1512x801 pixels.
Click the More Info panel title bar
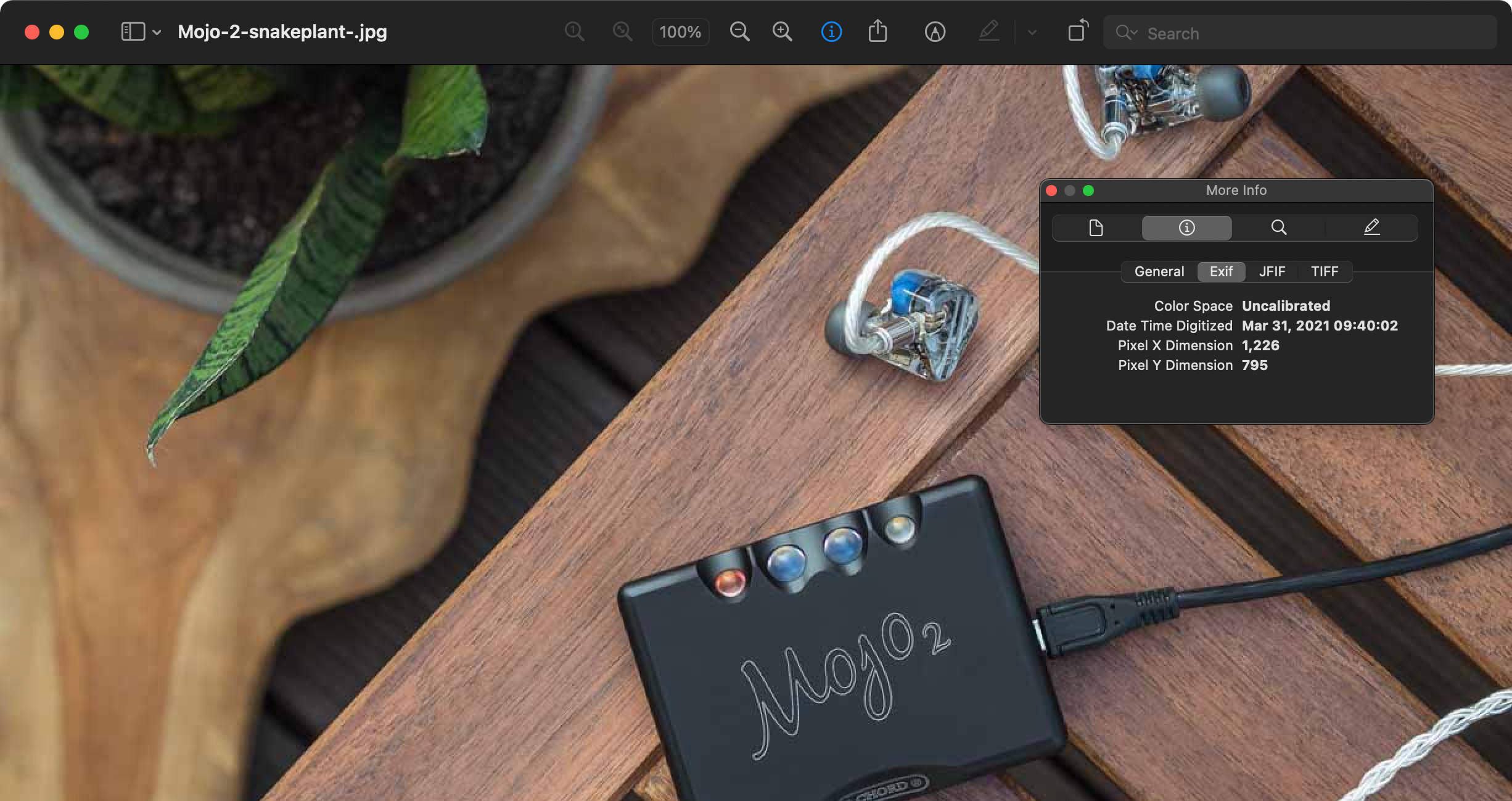click(1236, 191)
